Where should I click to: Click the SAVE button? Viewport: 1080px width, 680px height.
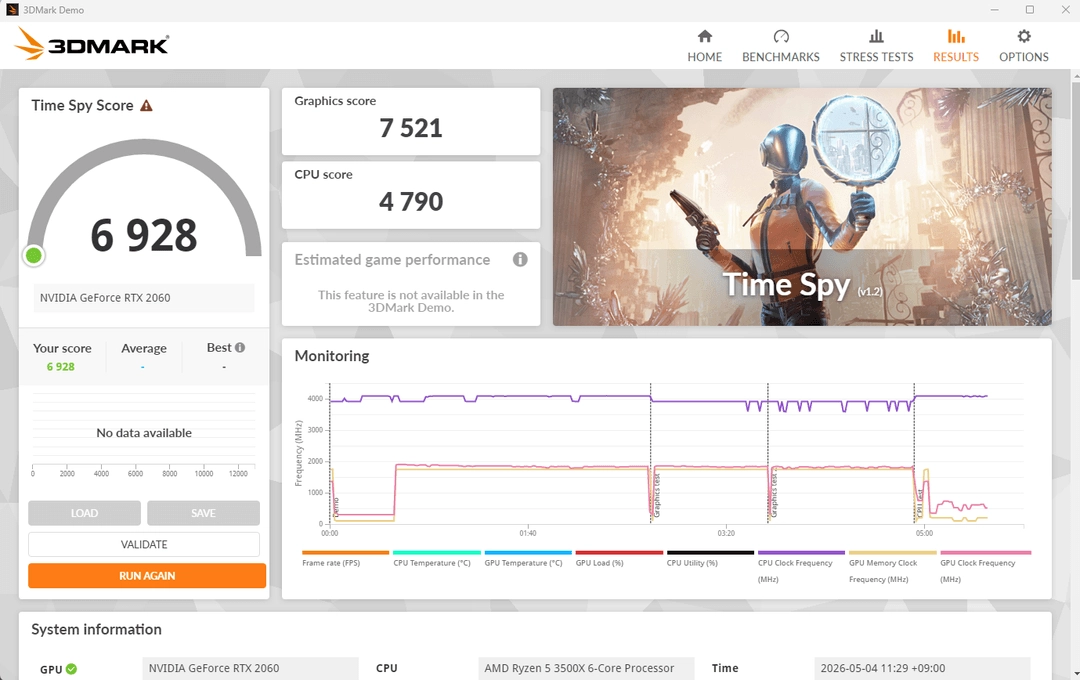coord(203,513)
